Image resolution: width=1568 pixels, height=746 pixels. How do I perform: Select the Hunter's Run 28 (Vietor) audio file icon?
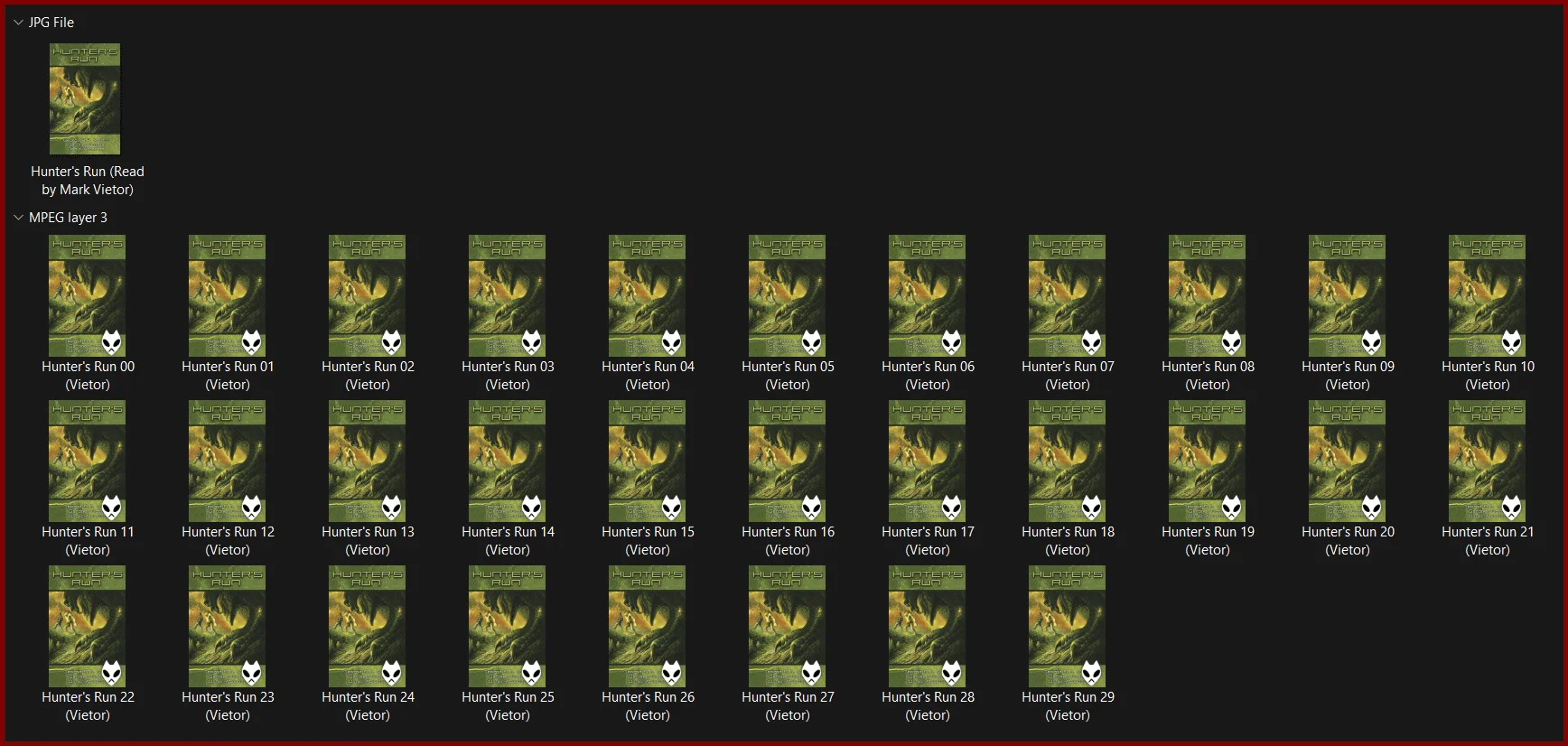click(x=928, y=627)
